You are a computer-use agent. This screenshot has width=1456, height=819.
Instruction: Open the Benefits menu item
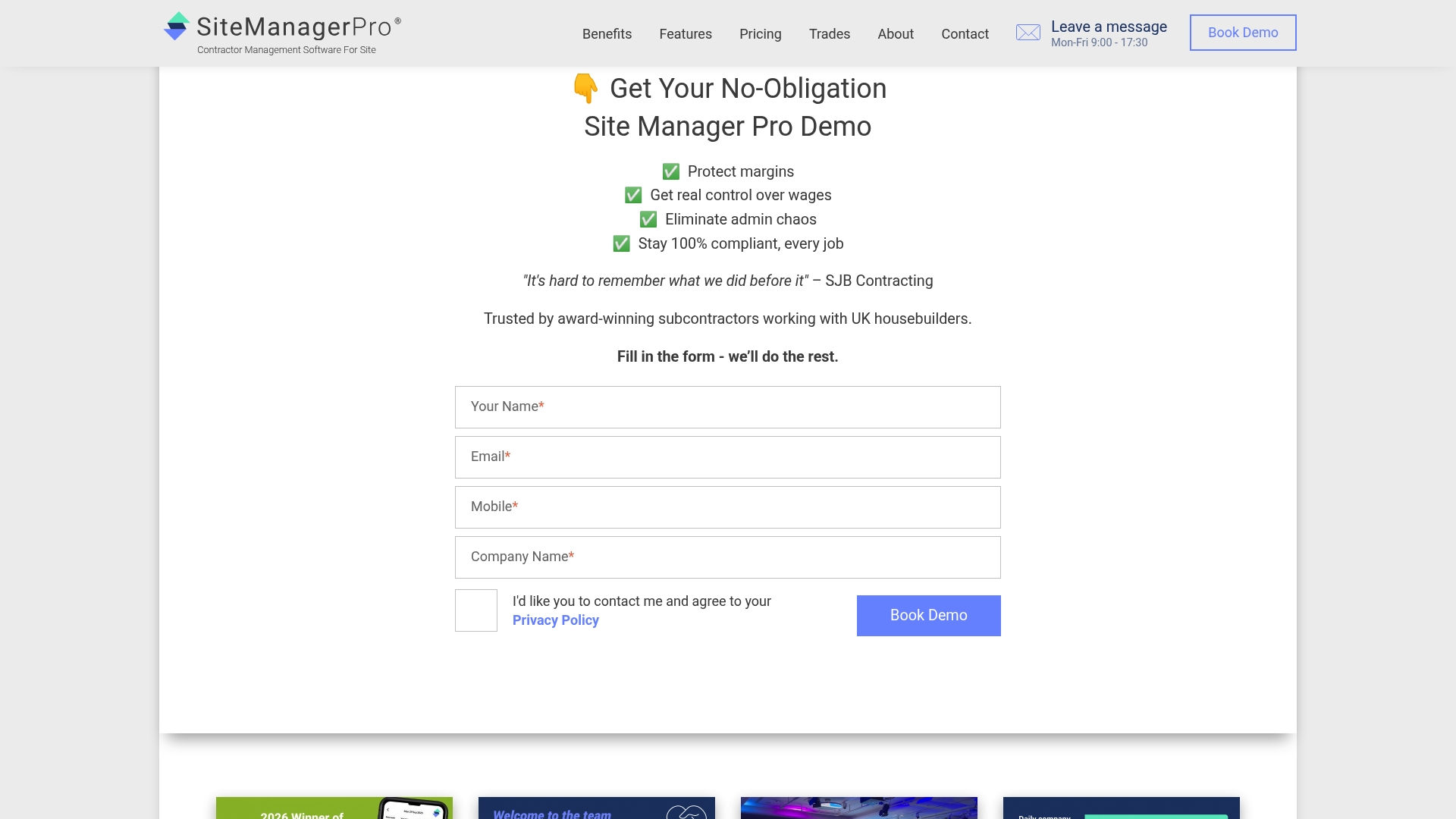point(607,34)
